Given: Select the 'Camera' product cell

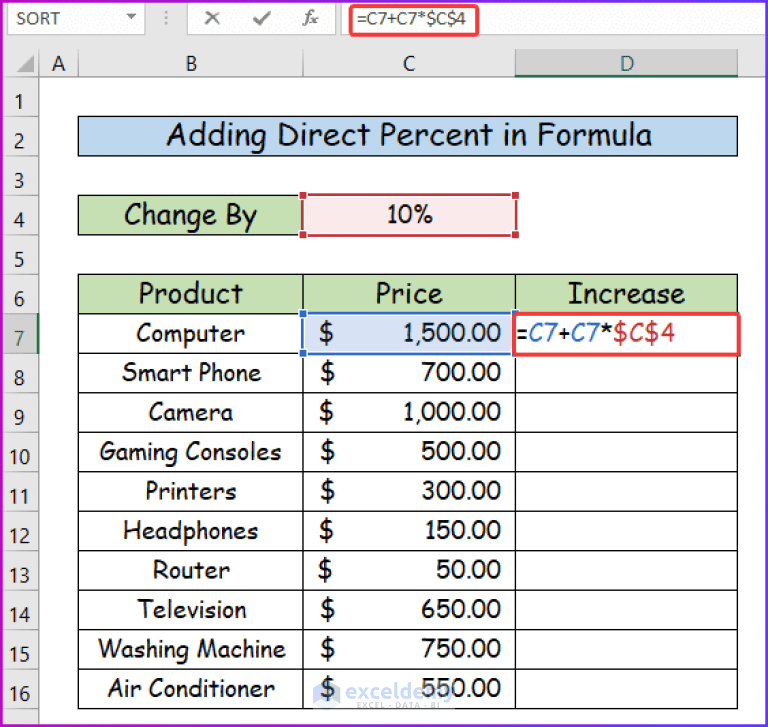Looking at the screenshot, I should click(191, 412).
